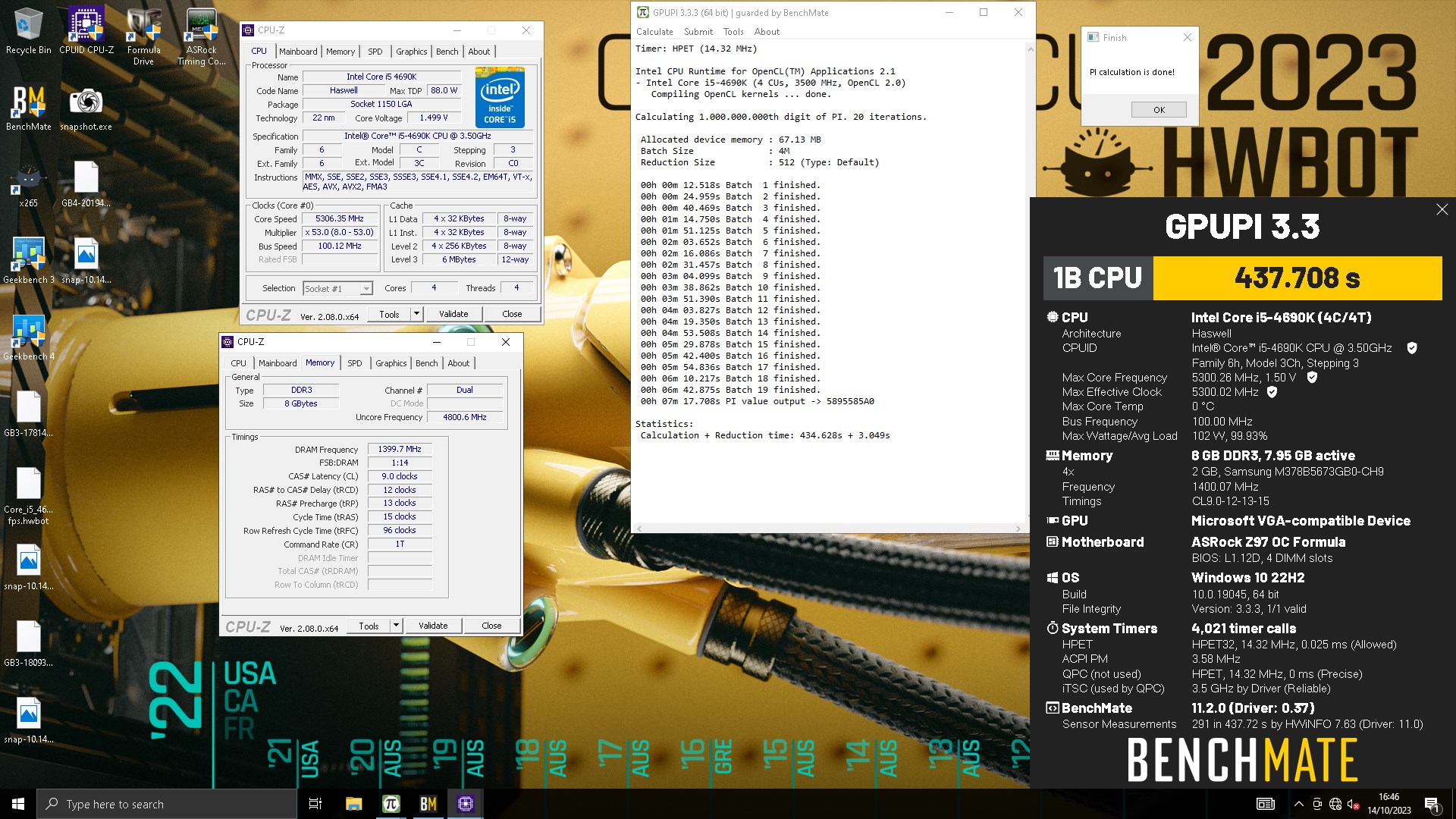Open ASRock Timing Configurator shortcut
The image size is (1456, 819).
tap(202, 37)
